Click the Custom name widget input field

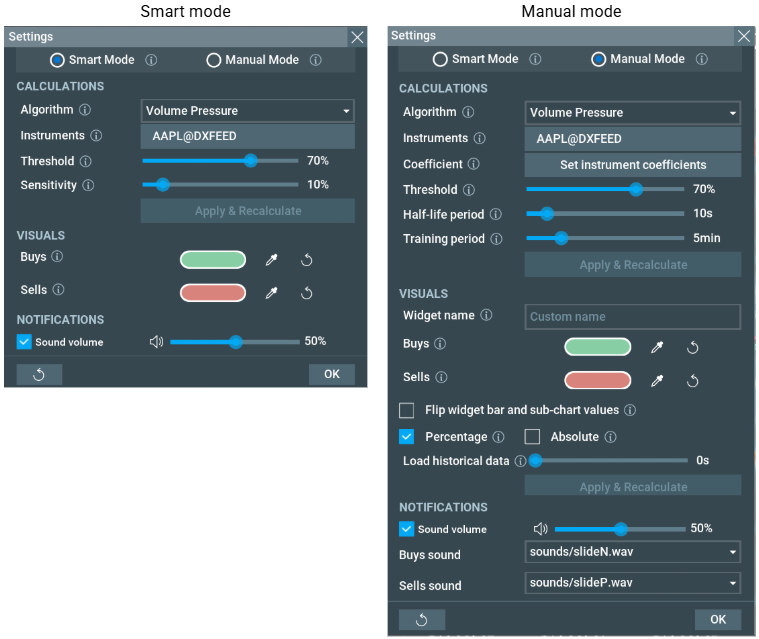coord(632,317)
